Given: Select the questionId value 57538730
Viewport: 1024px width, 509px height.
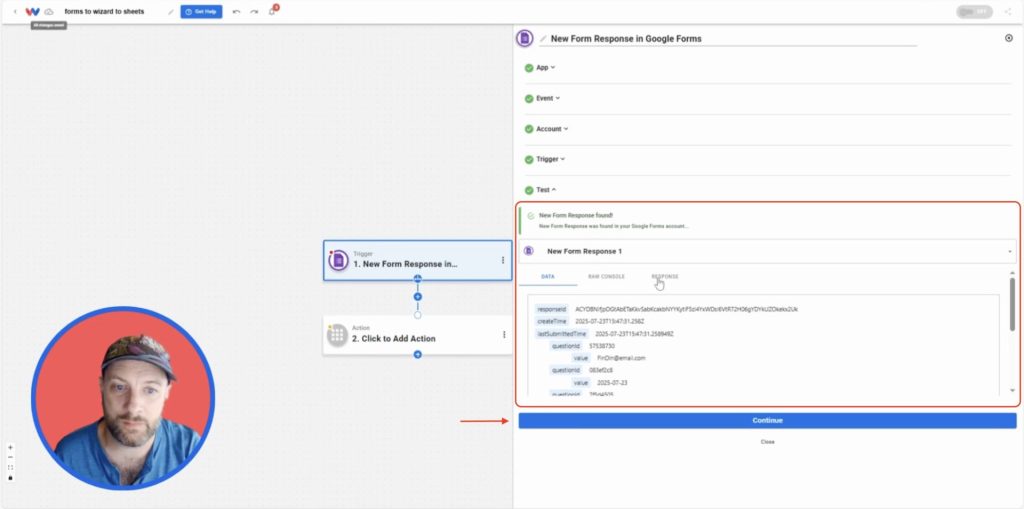Looking at the screenshot, I should point(601,346).
